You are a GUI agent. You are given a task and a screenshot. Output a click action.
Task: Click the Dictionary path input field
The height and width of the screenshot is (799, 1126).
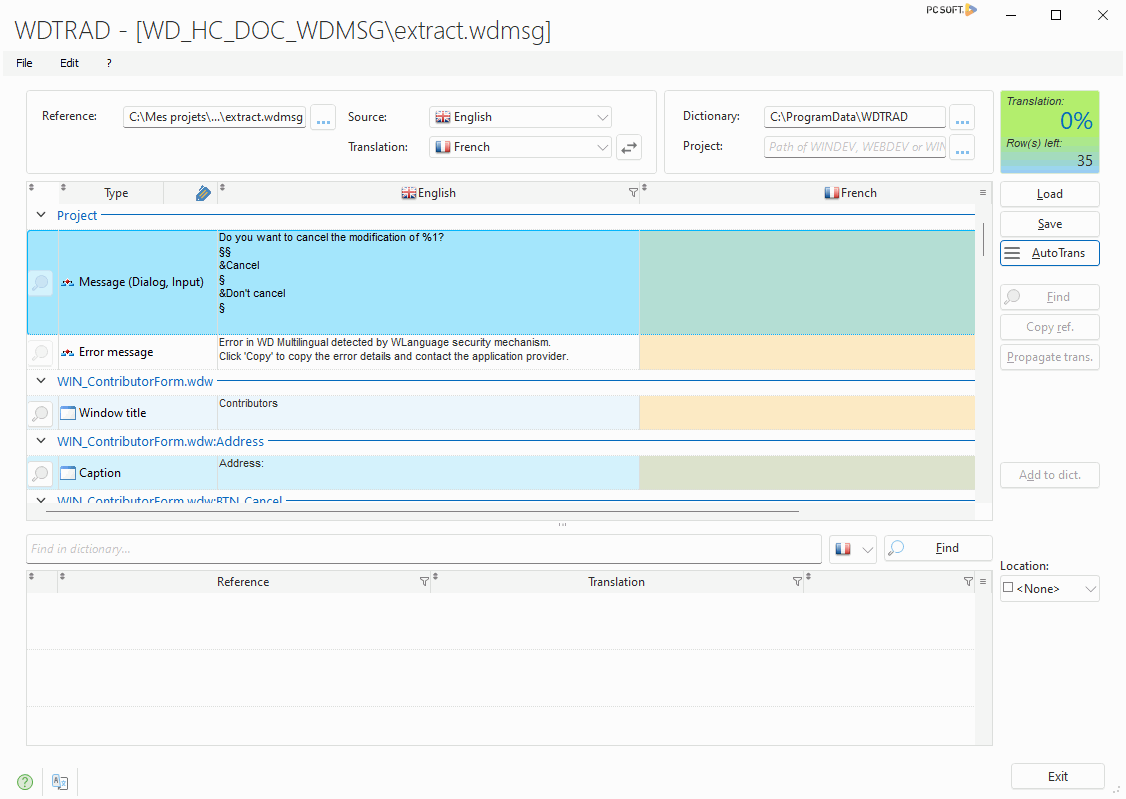pos(855,117)
